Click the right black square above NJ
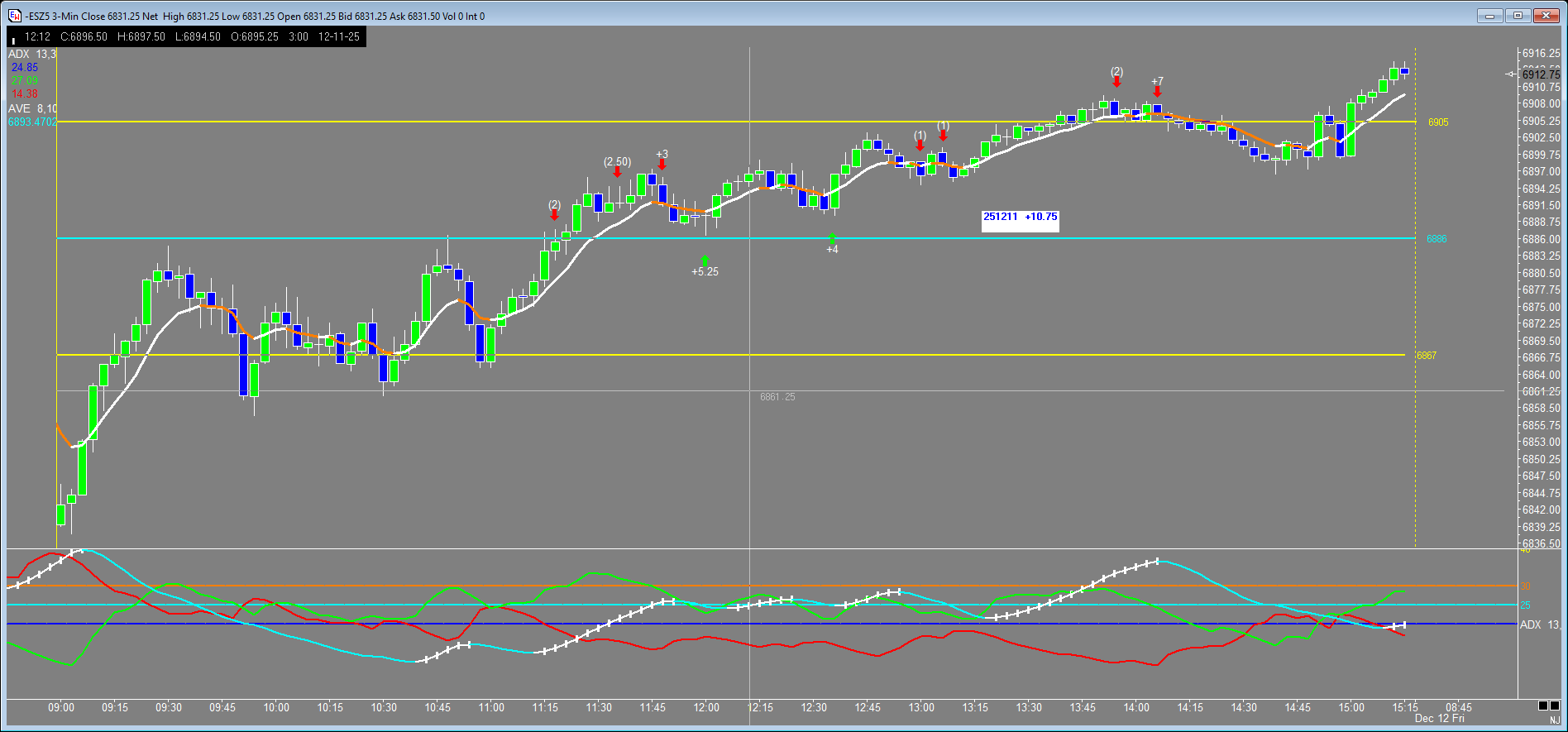This screenshot has width=1568, height=732. pyautogui.click(x=1555, y=706)
